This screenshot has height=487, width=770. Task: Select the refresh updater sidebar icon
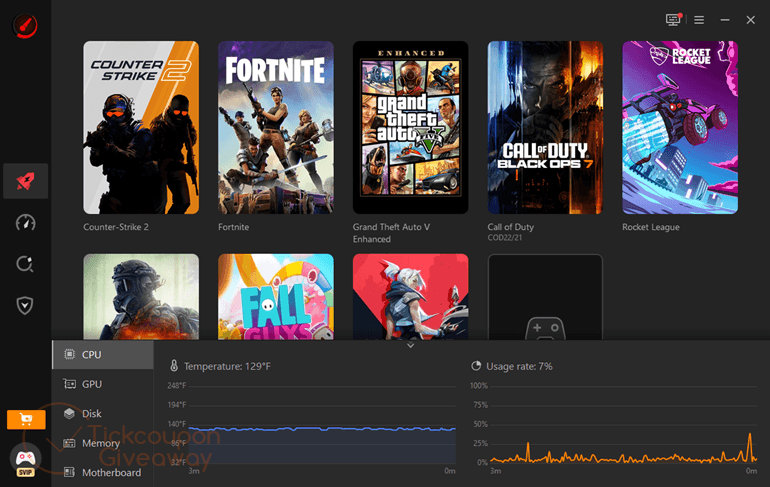25,264
